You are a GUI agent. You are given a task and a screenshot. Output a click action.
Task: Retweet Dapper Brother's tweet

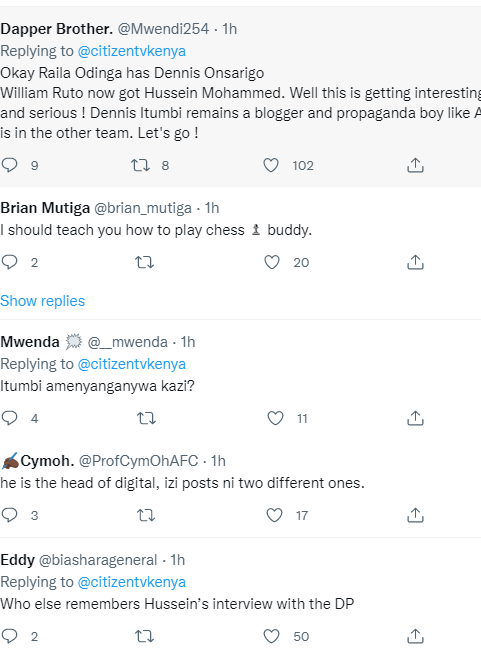(x=140, y=166)
